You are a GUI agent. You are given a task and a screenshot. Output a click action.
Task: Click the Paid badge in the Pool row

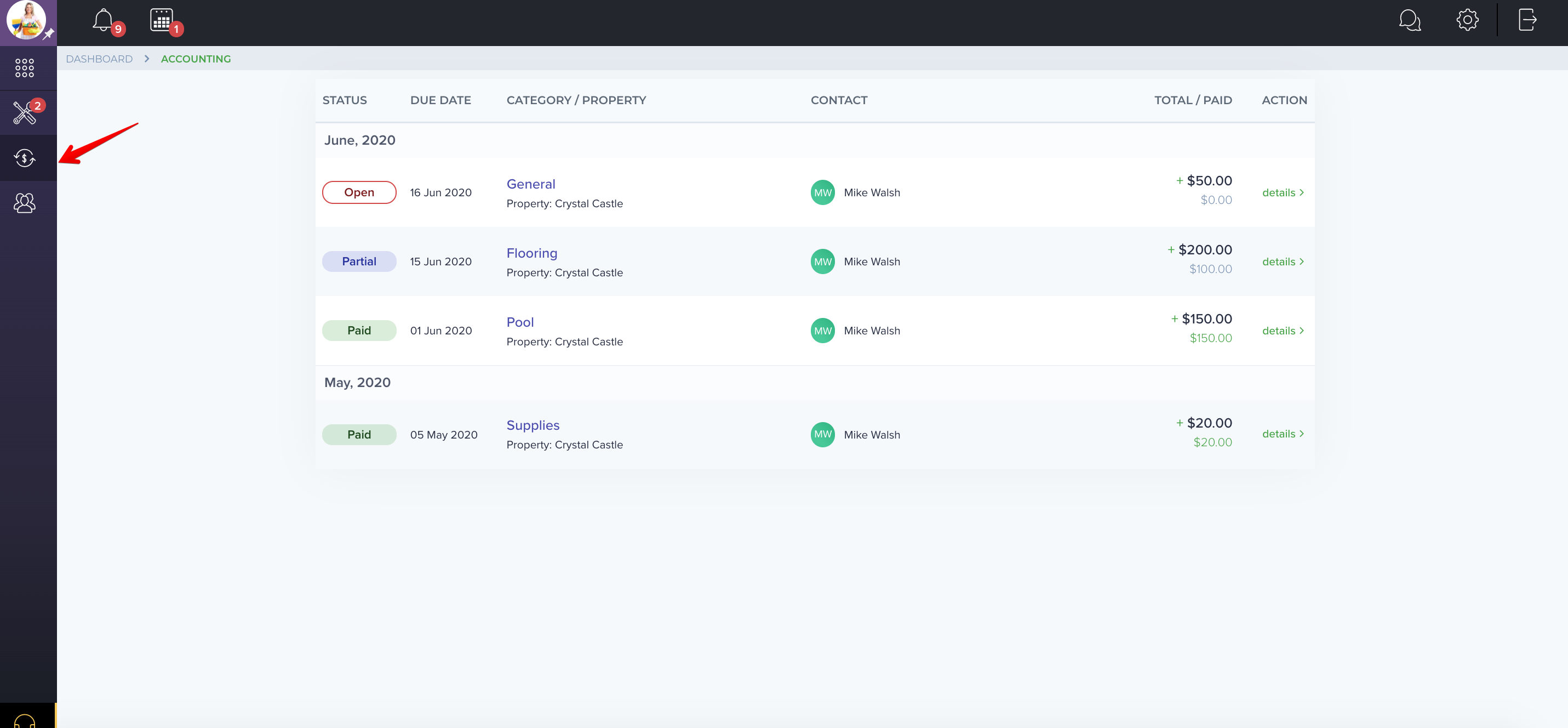(x=358, y=331)
